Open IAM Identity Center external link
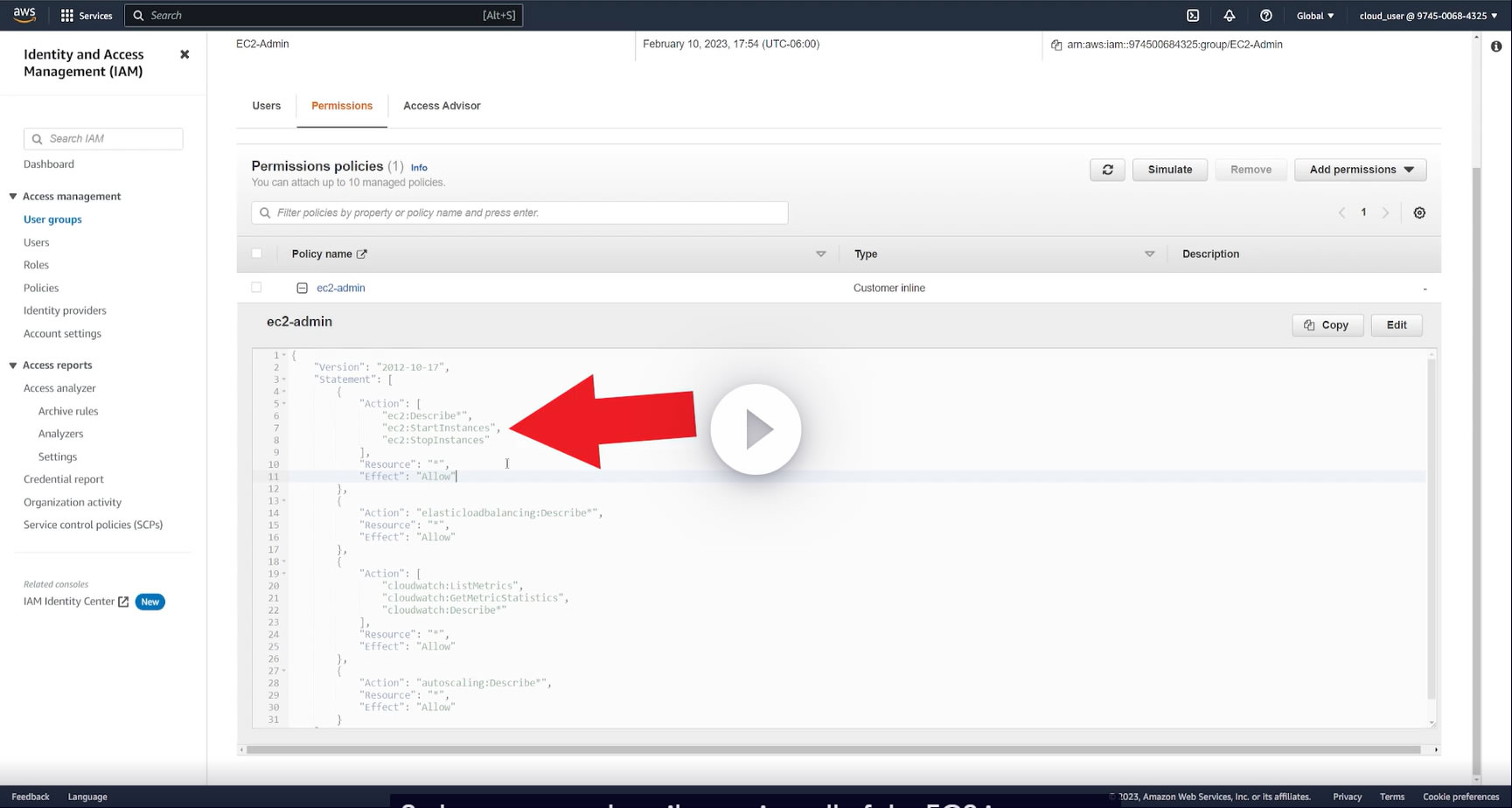Viewport: 1512px width, 808px height. [x=76, y=602]
